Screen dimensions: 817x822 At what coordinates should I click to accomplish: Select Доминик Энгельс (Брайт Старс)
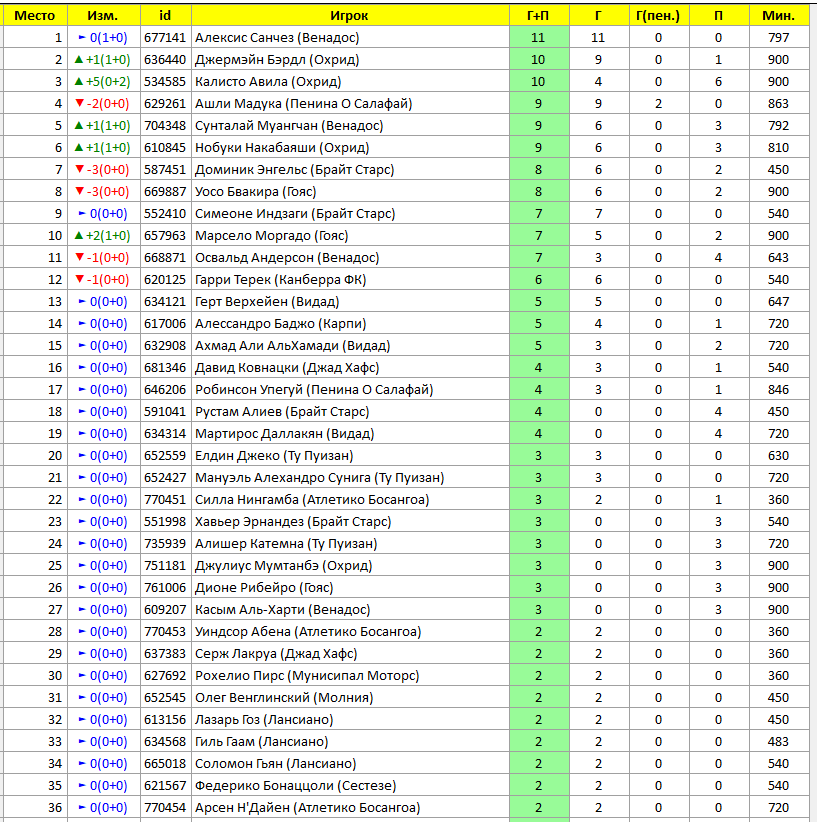tap(350, 170)
